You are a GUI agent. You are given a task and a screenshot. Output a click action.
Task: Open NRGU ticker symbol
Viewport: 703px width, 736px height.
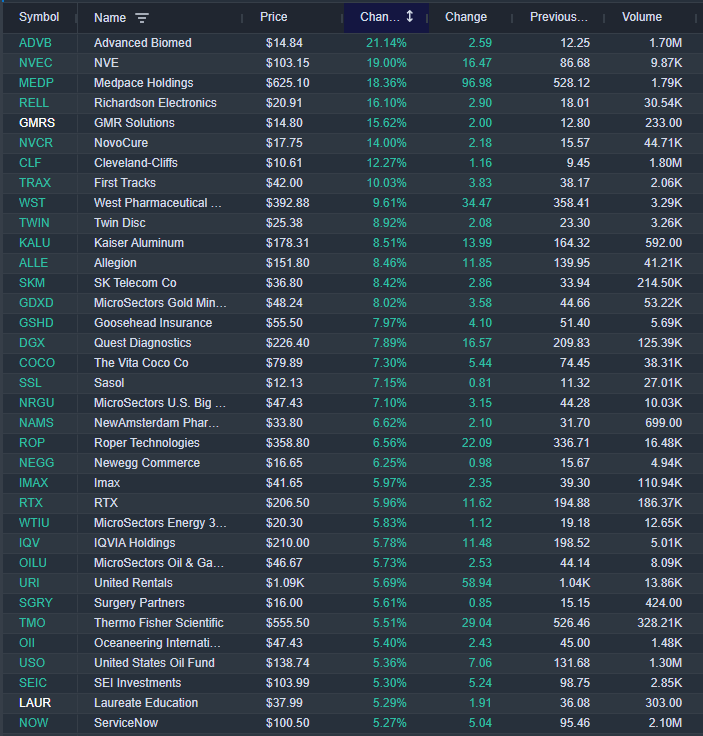[x=37, y=403]
